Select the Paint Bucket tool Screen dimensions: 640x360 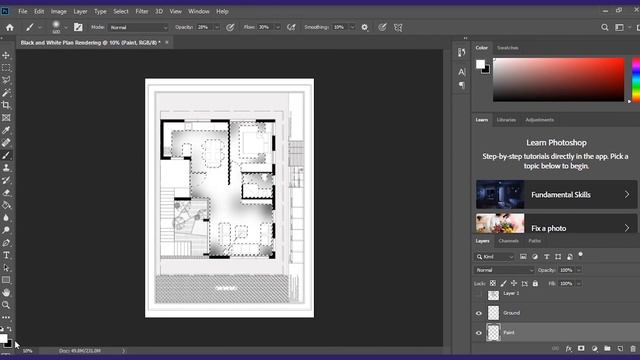(6, 205)
